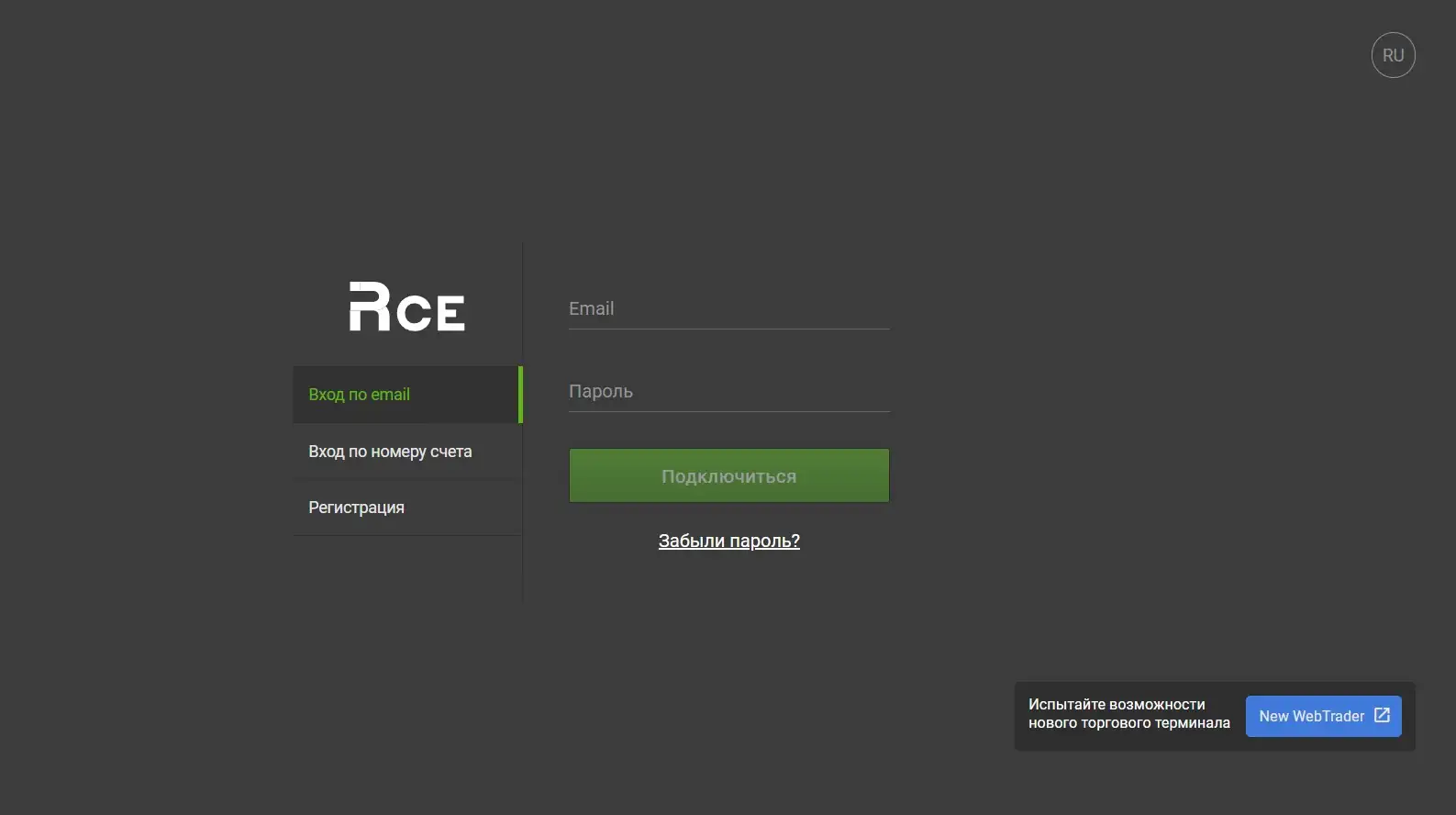This screenshot has height=815, width=1456.
Task: Select the "Вход по email" tab
Action: pos(407,395)
